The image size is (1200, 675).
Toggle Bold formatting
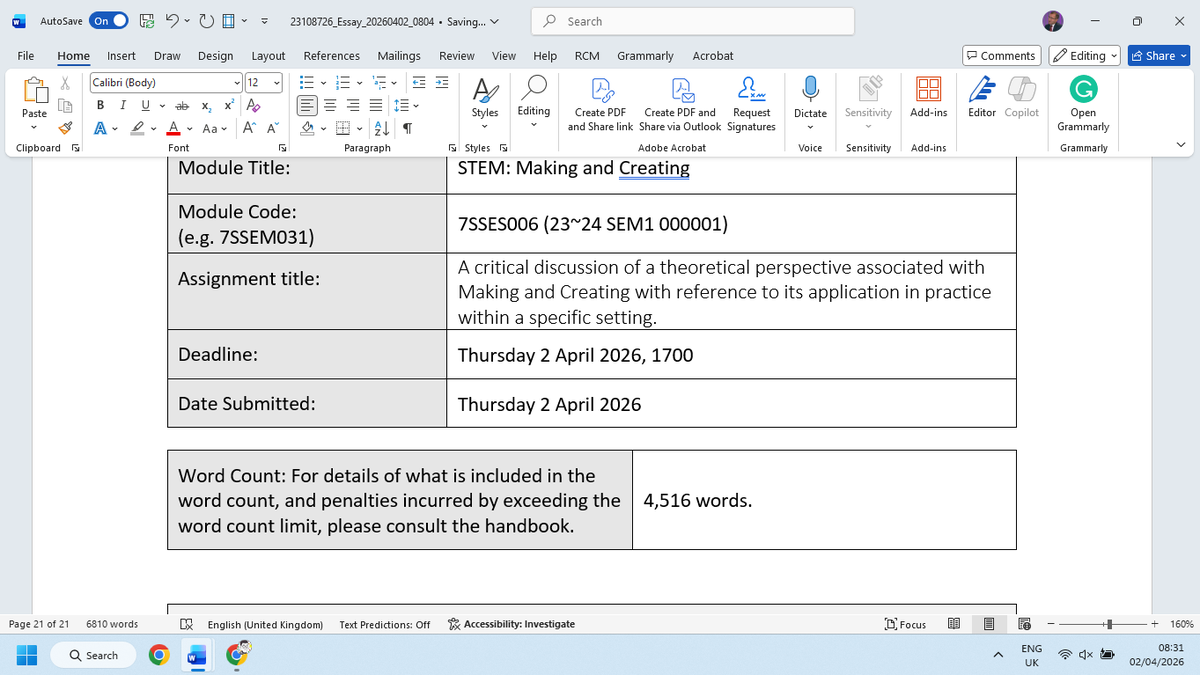tap(101, 105)
